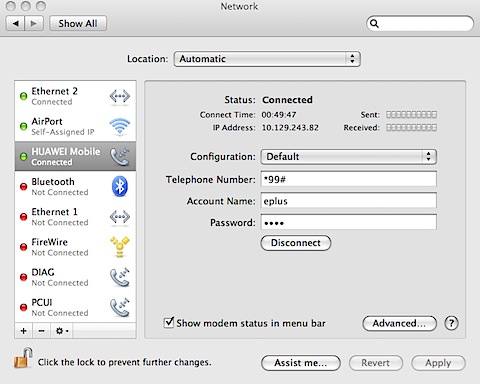
Task: Click green status dot of HUAWEI Mobile
Action: coord(23,156)
